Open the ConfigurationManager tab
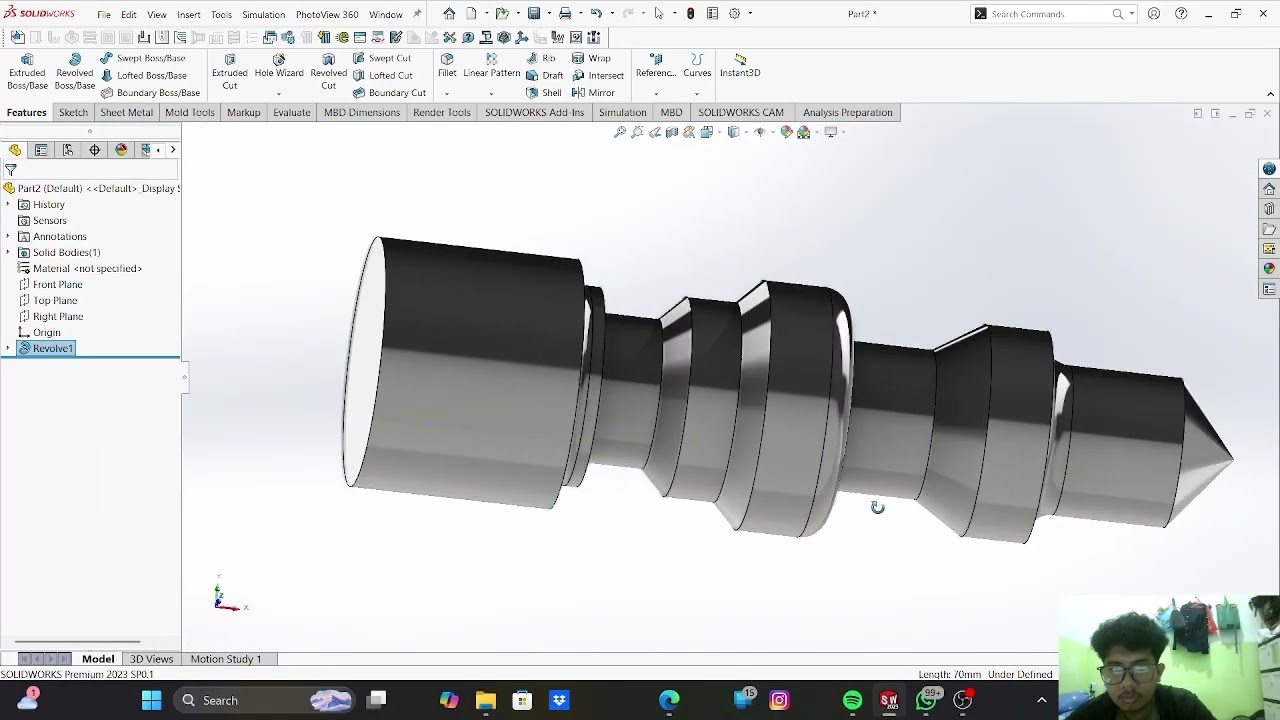This screenshot has height=720, width=1280. point(68,150)
